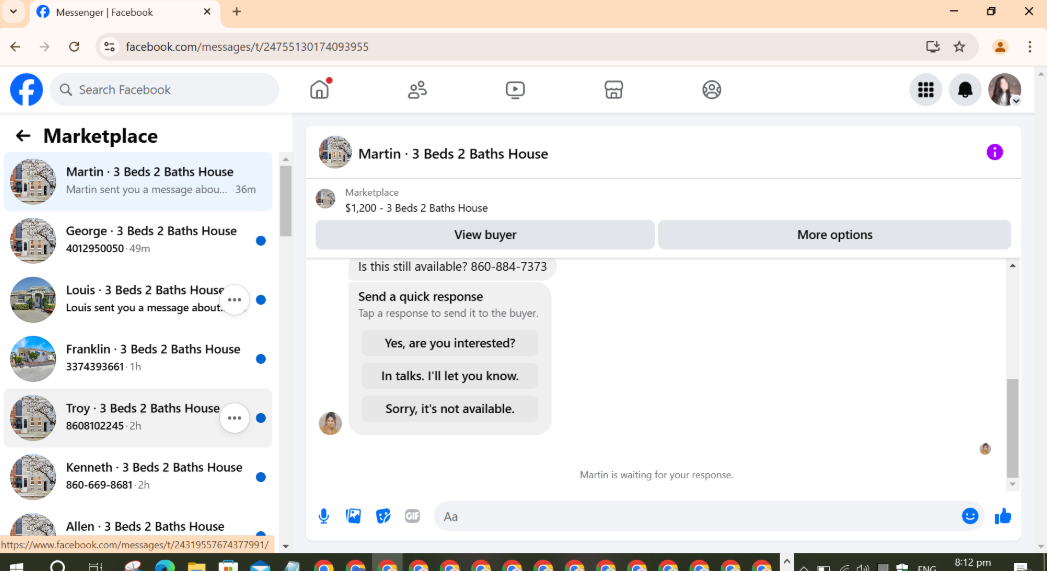Attach a photo file to message
This screenshot has height=571, width=1047.
pyautogui.click(x=353, y=516)
